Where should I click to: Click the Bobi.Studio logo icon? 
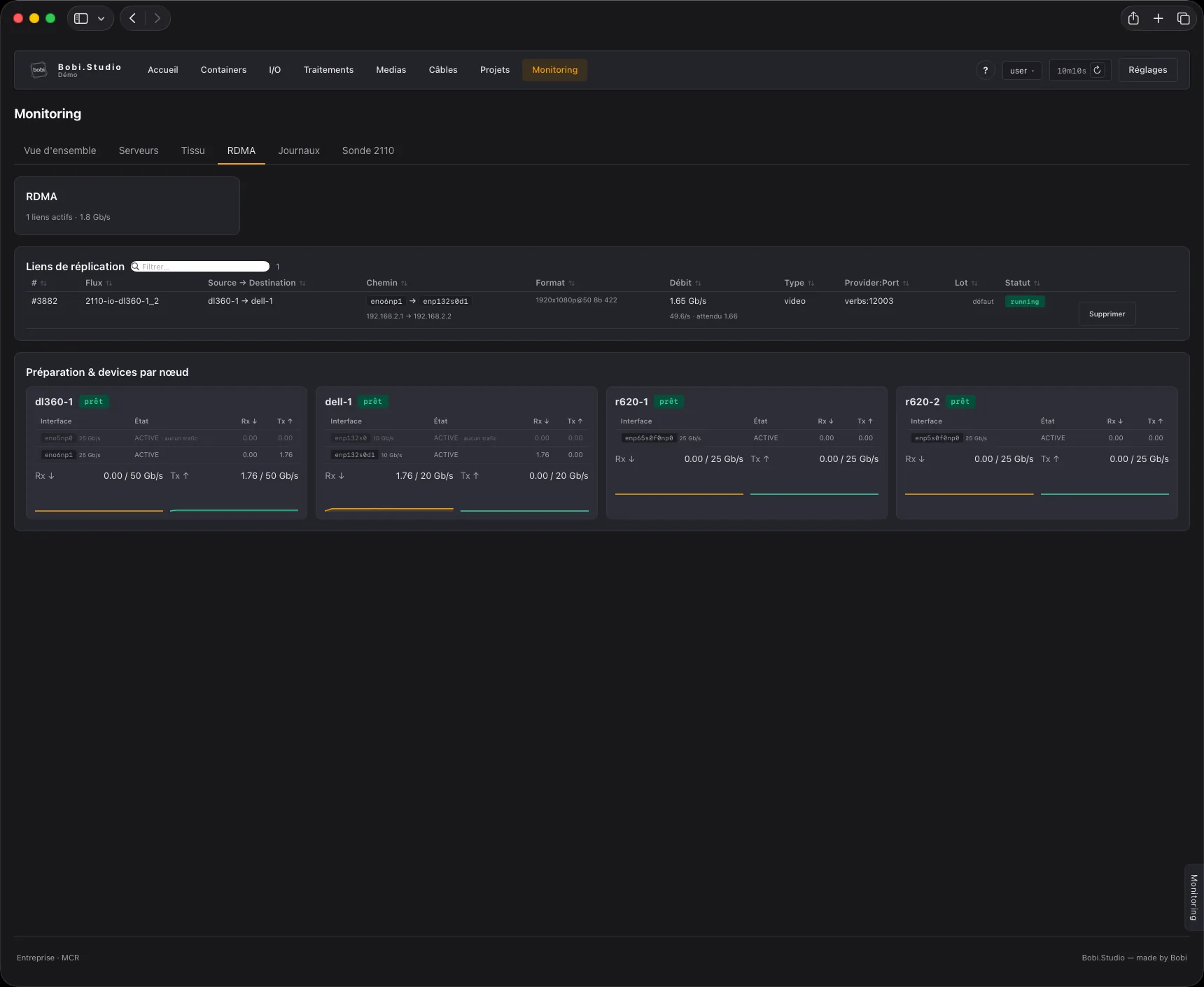click(39, 70)
